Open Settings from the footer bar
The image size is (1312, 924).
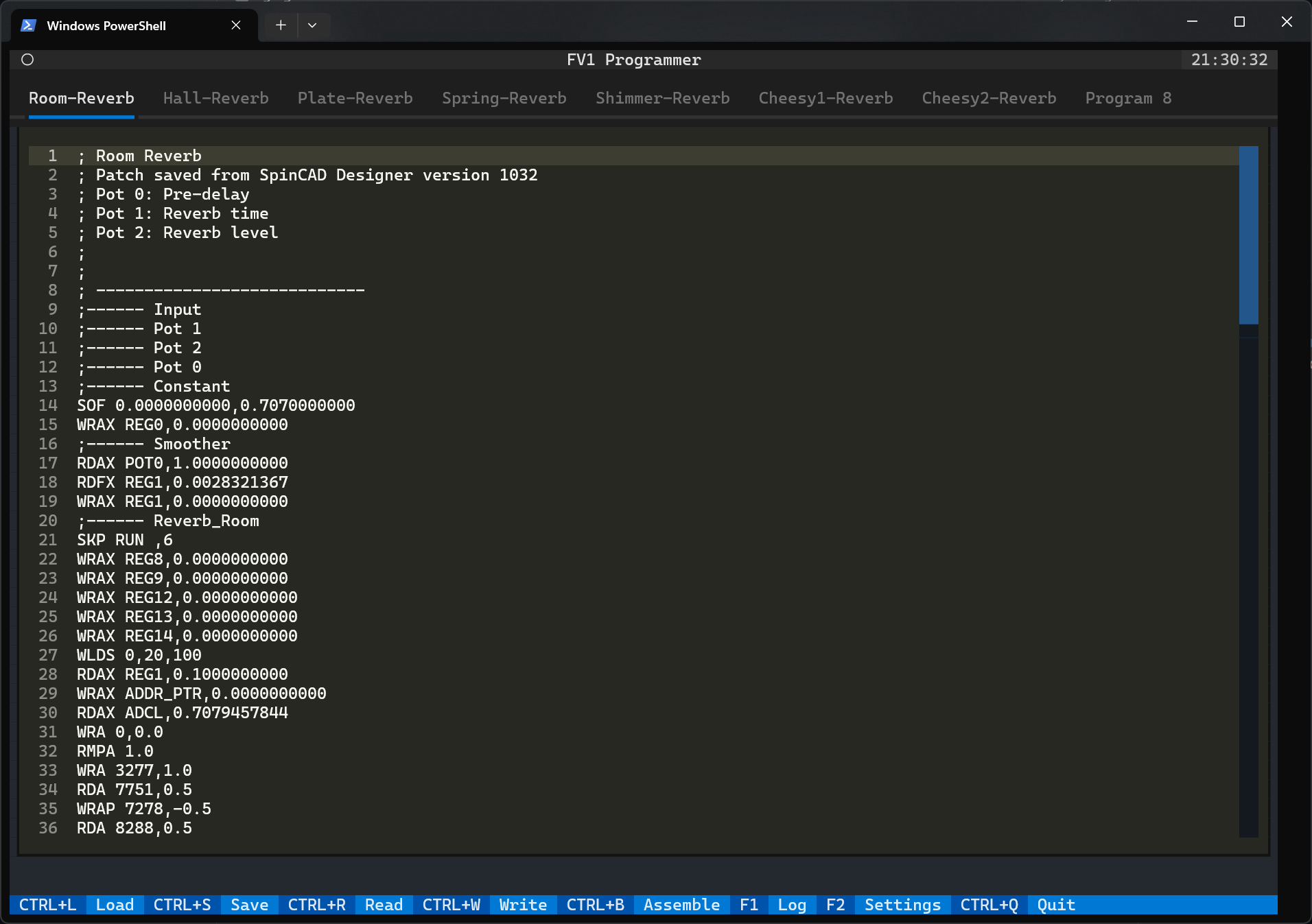(902, 905)
